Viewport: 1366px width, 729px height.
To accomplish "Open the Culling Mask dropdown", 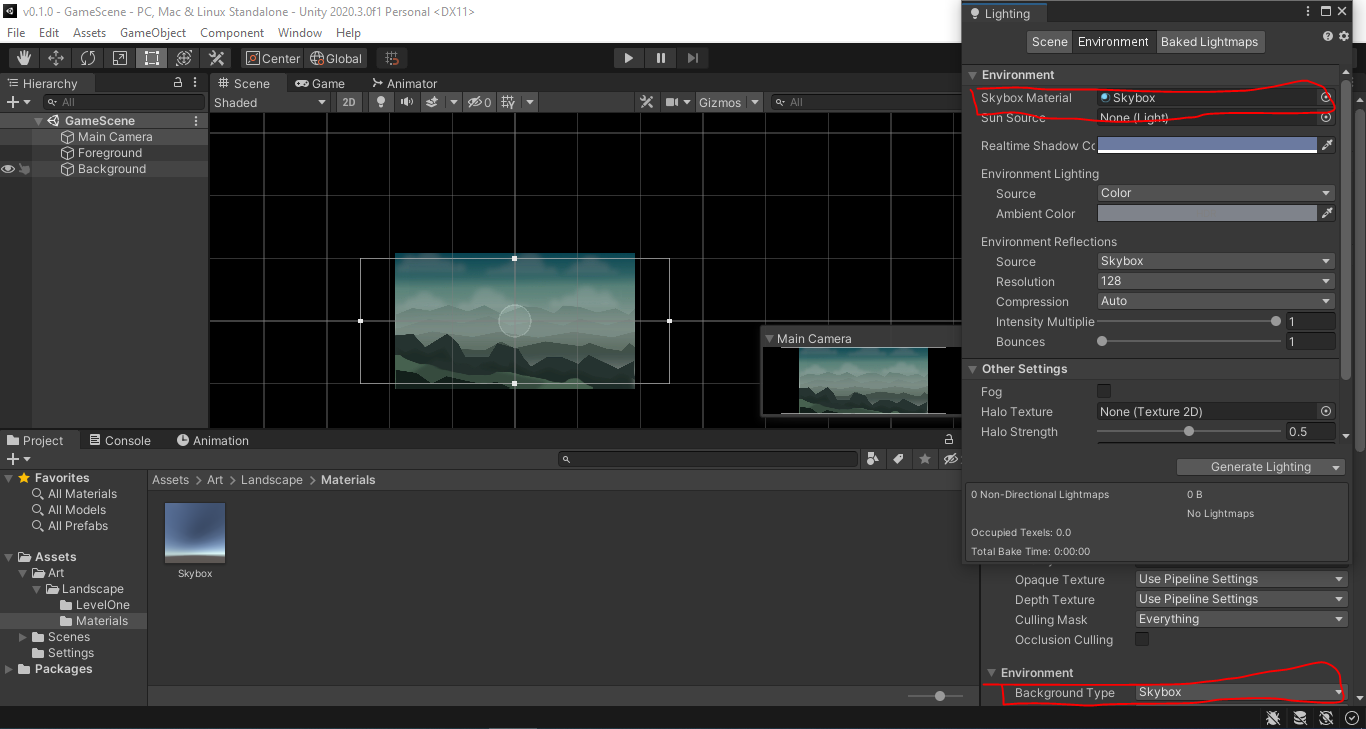I will click(1241, 619).
